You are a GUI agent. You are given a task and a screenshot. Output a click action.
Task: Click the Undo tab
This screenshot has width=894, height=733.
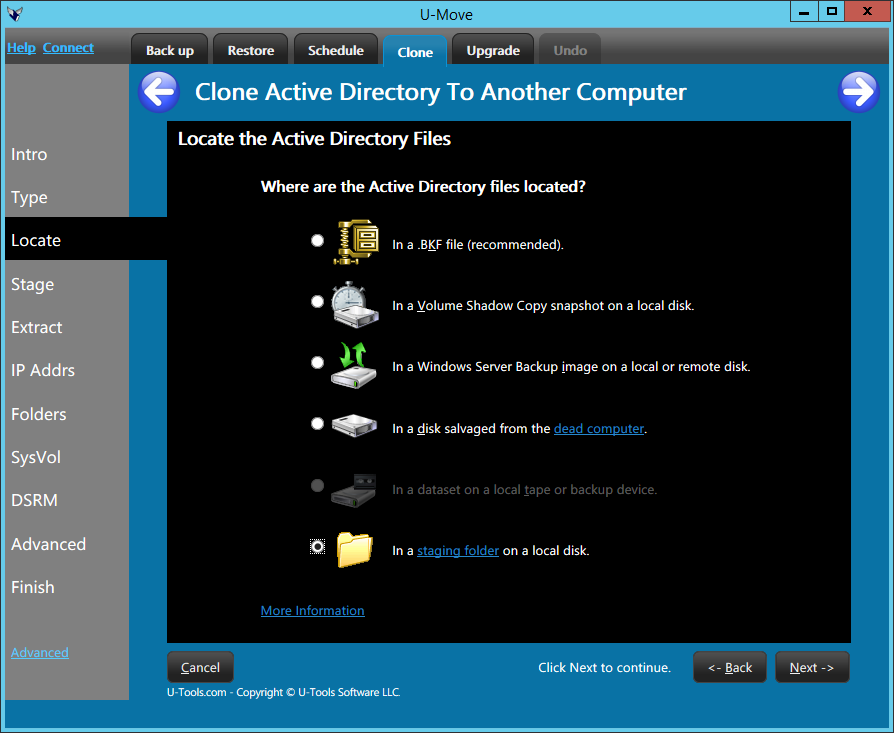tap(570, 50)
